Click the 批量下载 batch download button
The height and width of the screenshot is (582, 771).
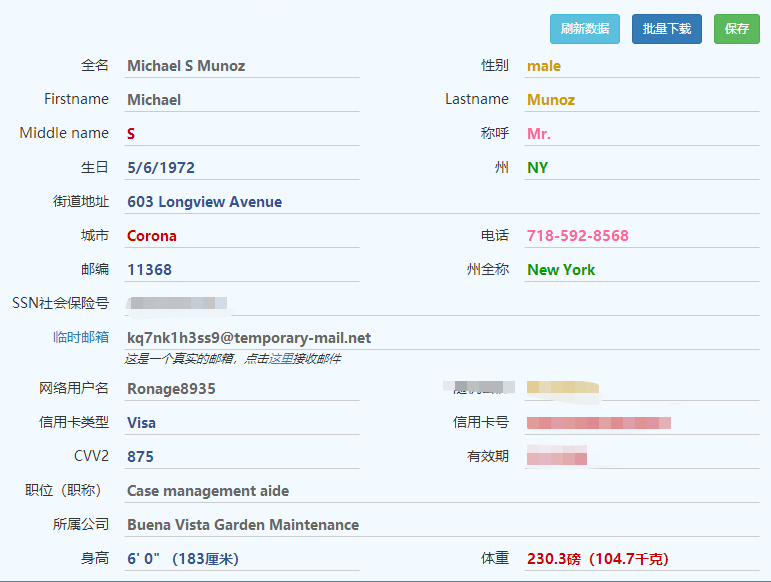click(x=667, y=29)
